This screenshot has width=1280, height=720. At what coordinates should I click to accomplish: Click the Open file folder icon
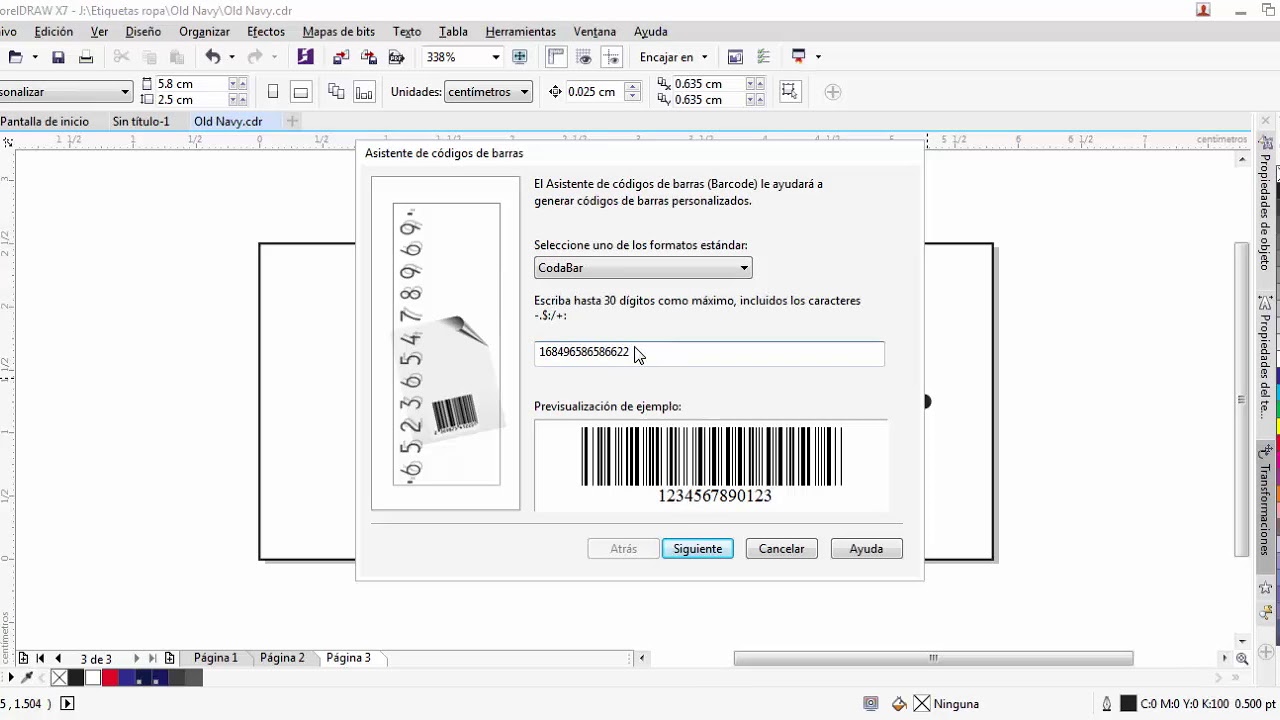pyautogui.click(x=15, y=57)
